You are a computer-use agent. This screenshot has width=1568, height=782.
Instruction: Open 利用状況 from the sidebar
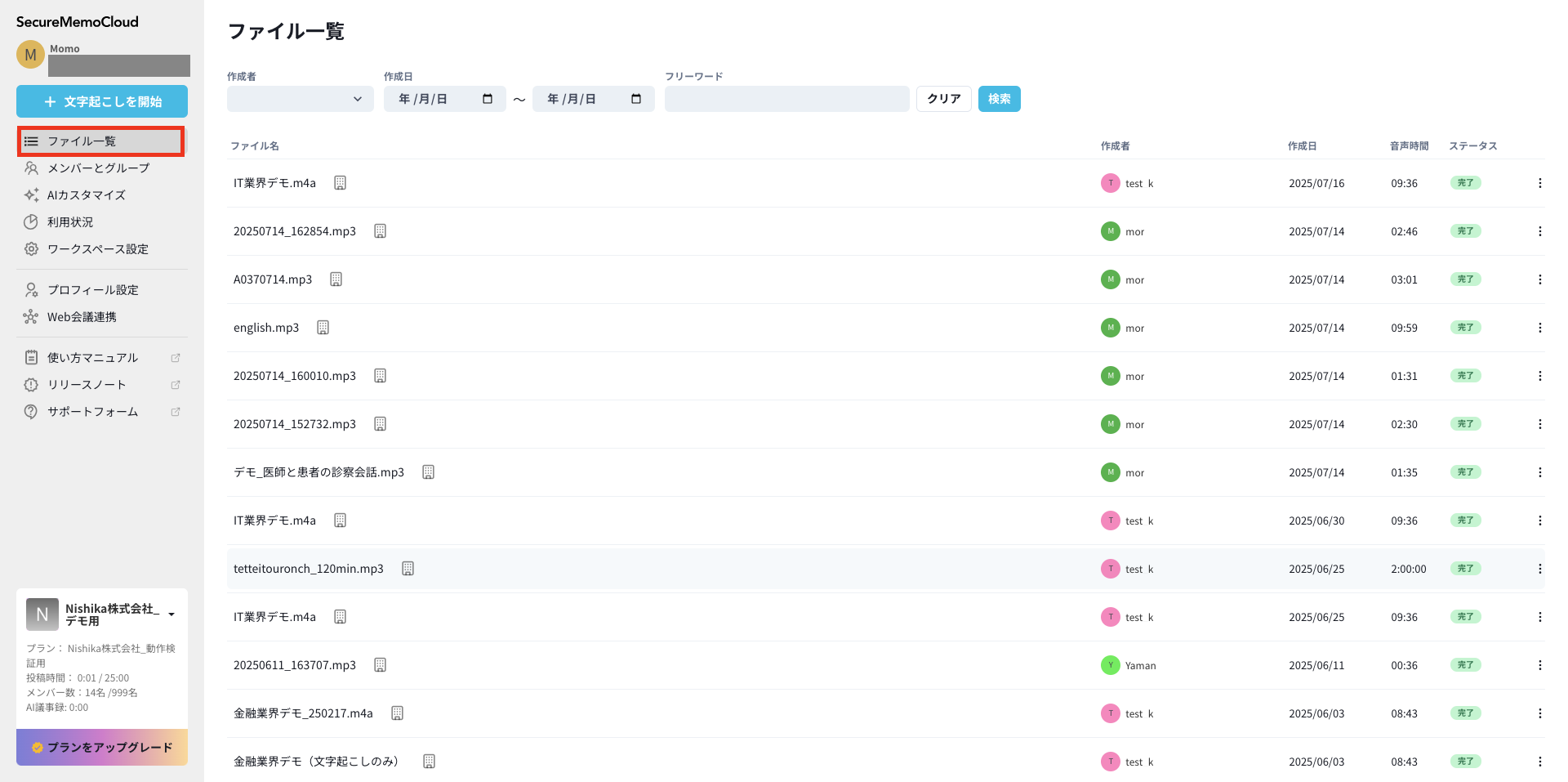pos(70,222)
